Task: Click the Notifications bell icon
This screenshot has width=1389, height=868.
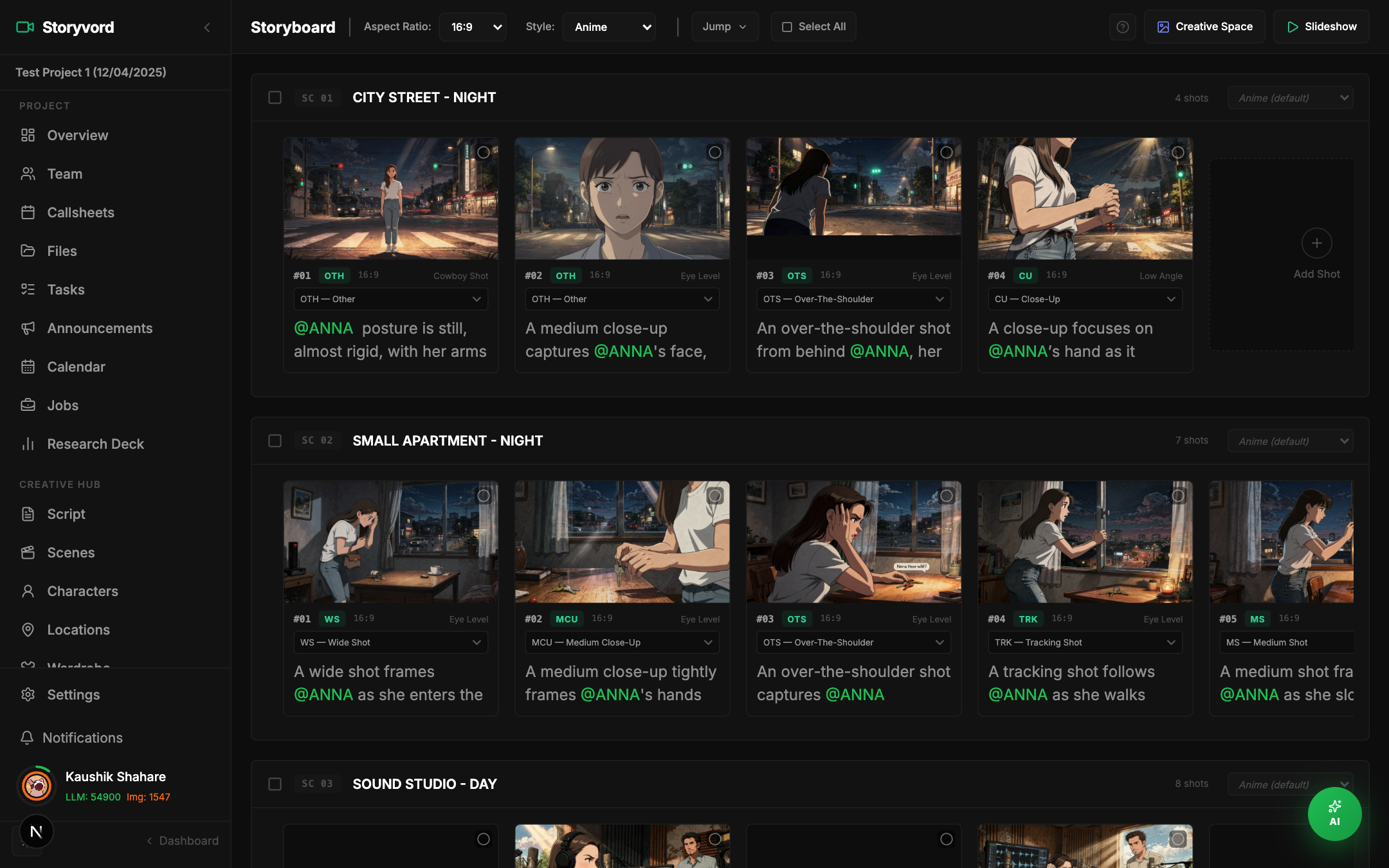Action: (x=27, y=737)
